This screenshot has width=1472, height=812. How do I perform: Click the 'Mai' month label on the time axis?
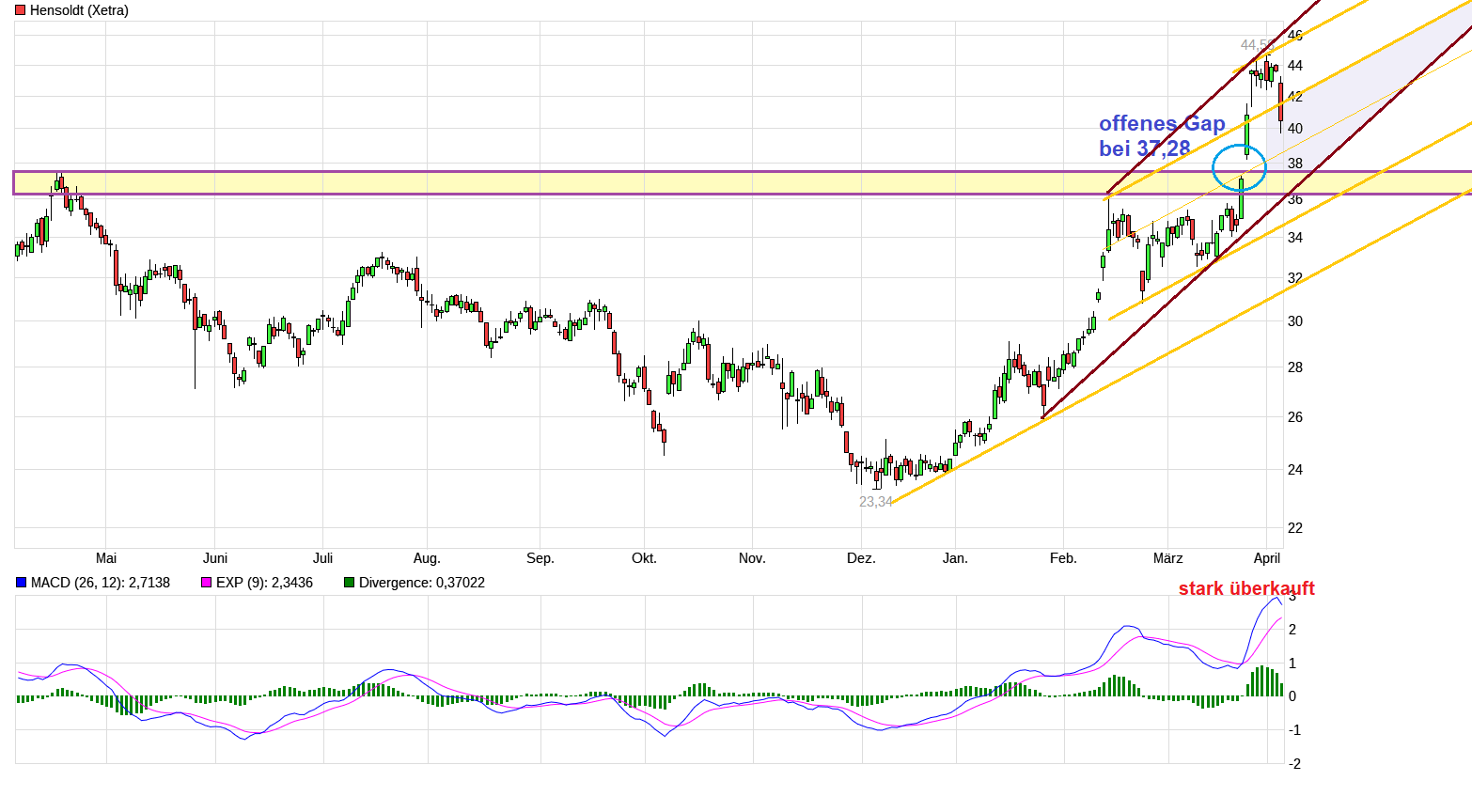point(106,558)
